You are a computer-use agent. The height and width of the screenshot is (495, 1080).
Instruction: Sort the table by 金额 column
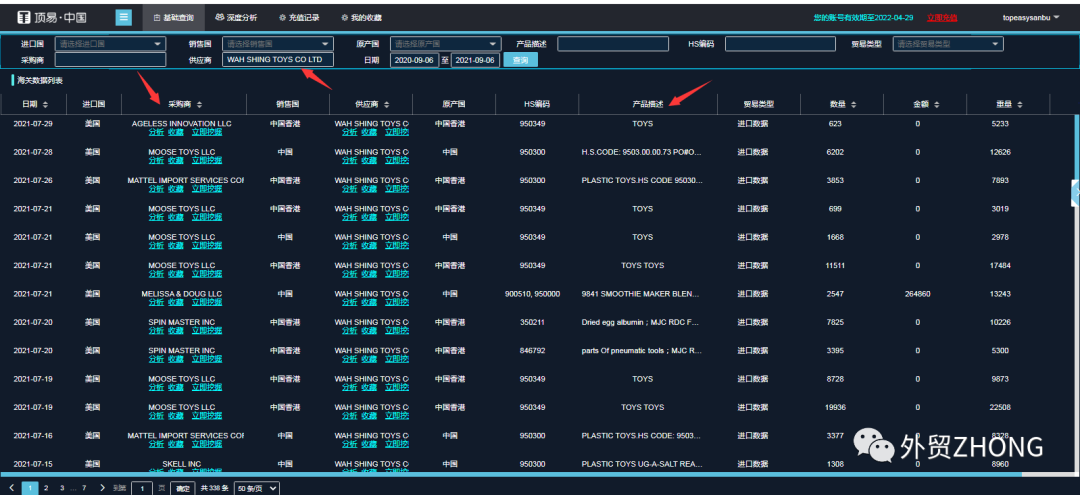pos(937,105)
